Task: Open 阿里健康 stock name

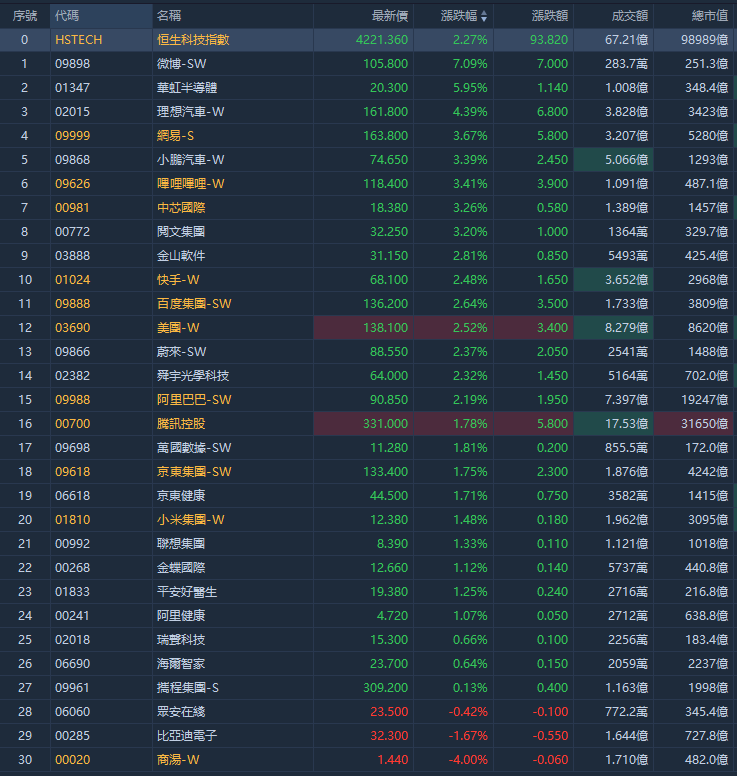Action: point(181,616)
